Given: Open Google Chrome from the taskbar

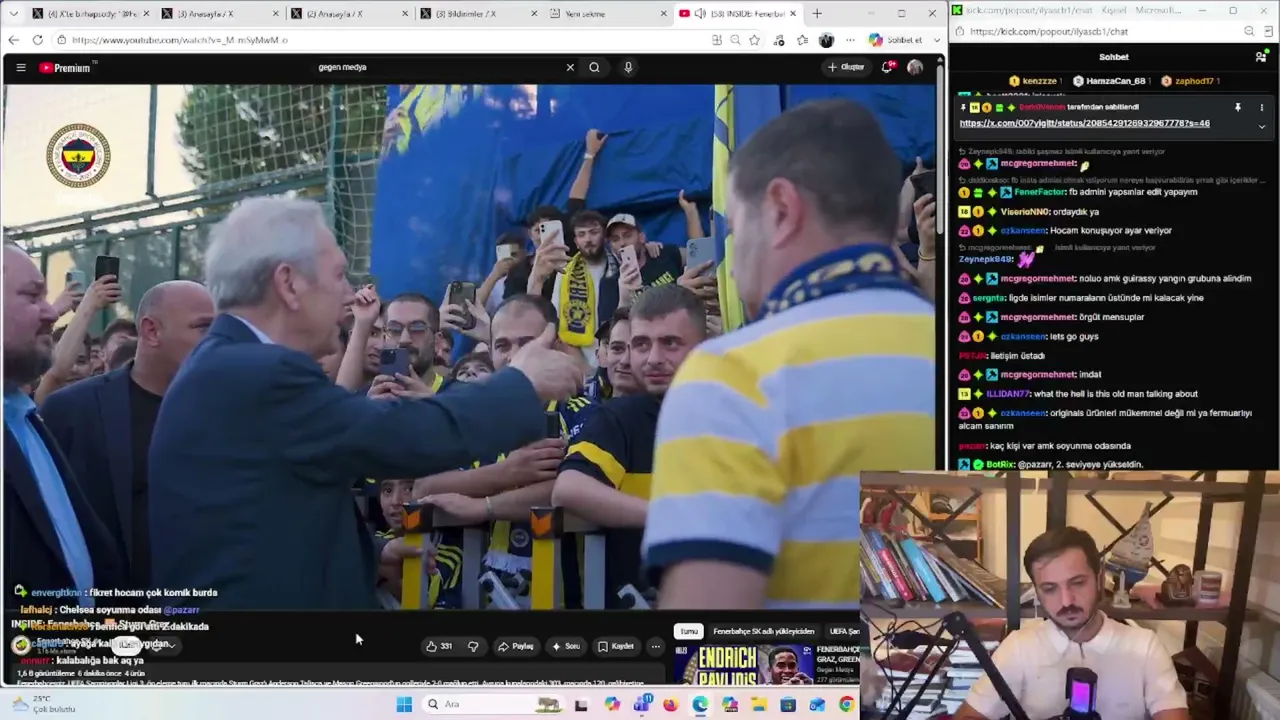Looking at the screenshot, I should [847, 705].
